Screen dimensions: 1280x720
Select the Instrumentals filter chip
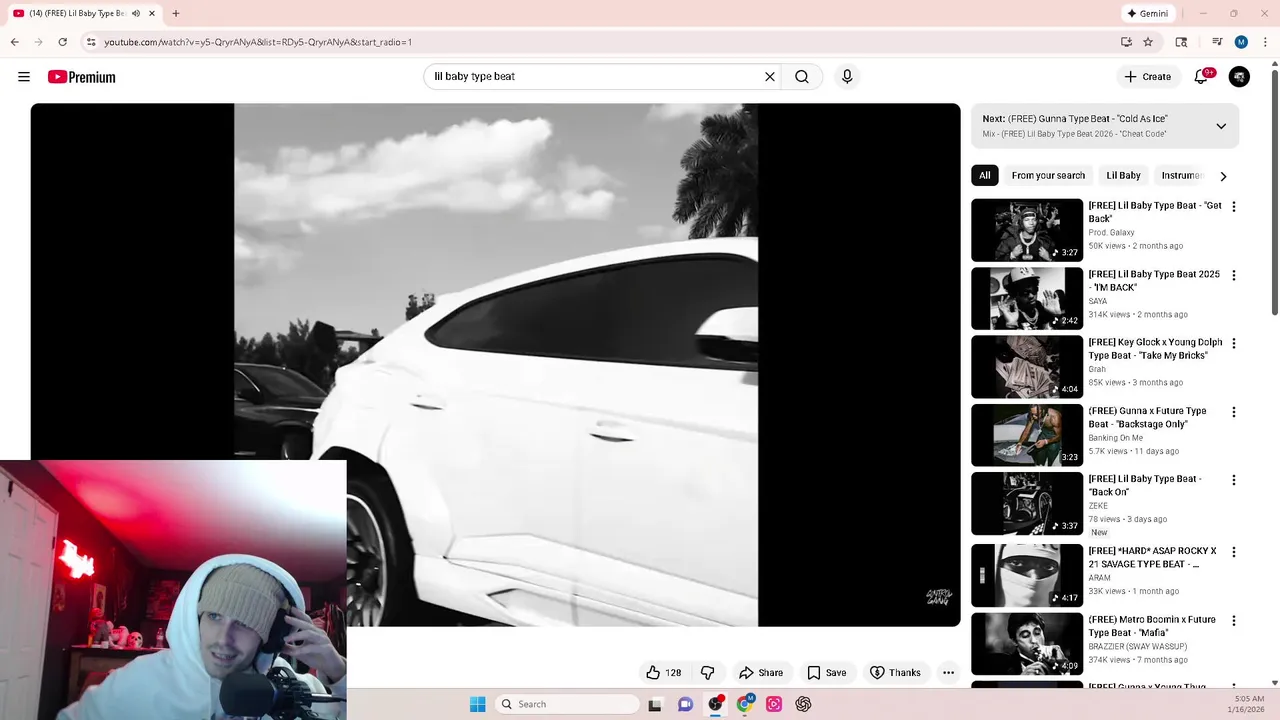tap(1180, 176)
